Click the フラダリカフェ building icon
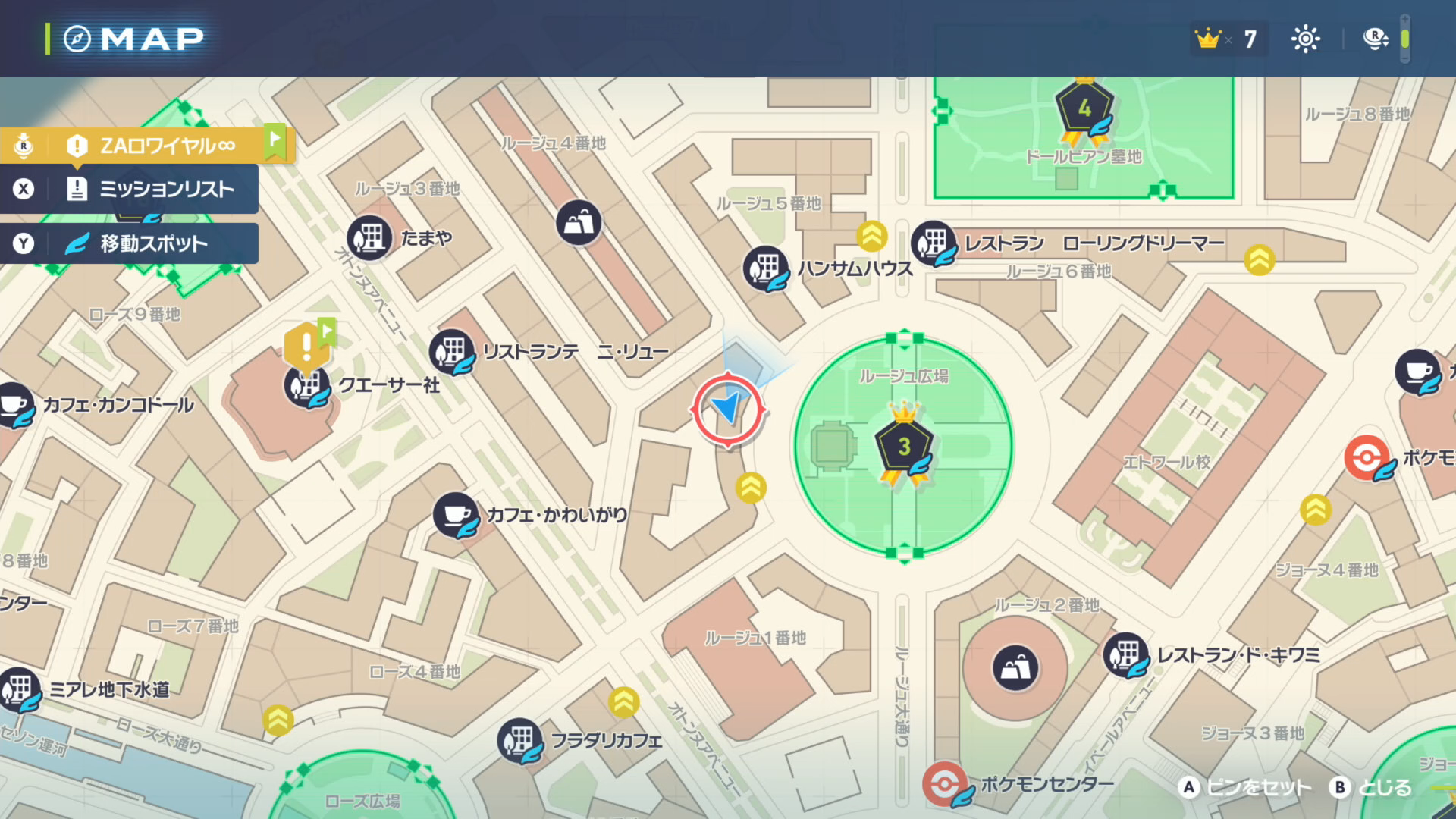The height and width of the screenshot is (819, 1456). 519,740
